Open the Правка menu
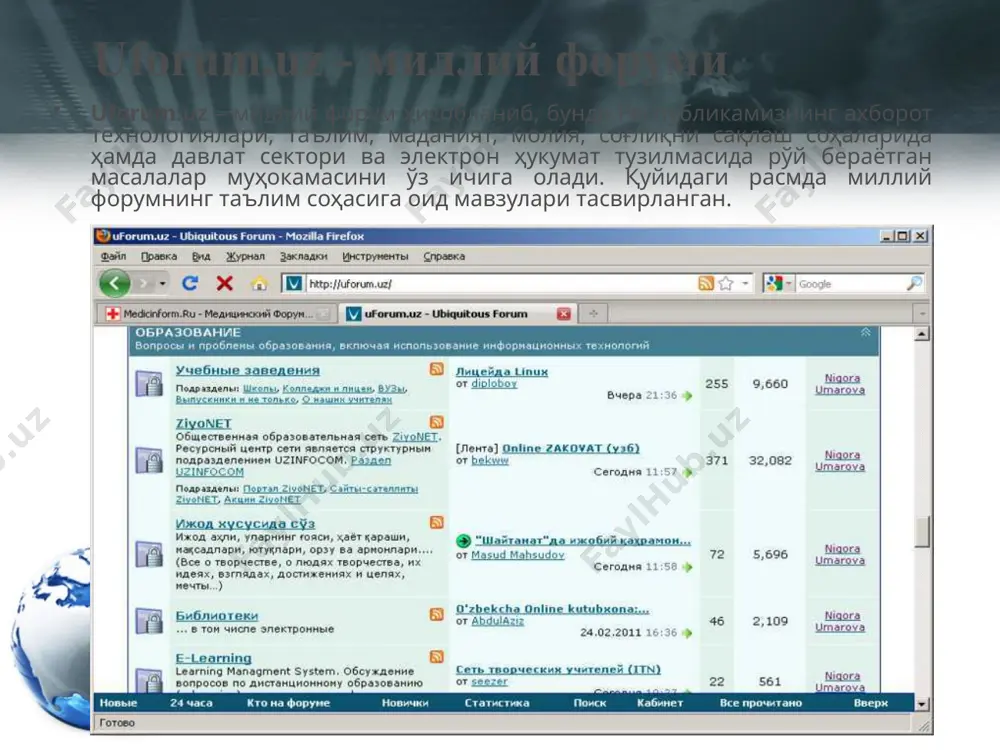 coord(159,256)
